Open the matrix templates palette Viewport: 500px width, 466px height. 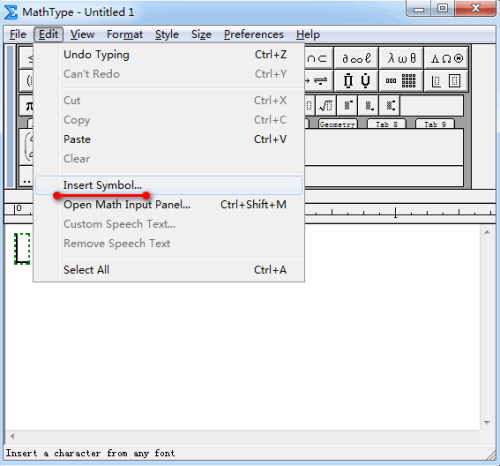pyautogui.click(x=401, y=81)
